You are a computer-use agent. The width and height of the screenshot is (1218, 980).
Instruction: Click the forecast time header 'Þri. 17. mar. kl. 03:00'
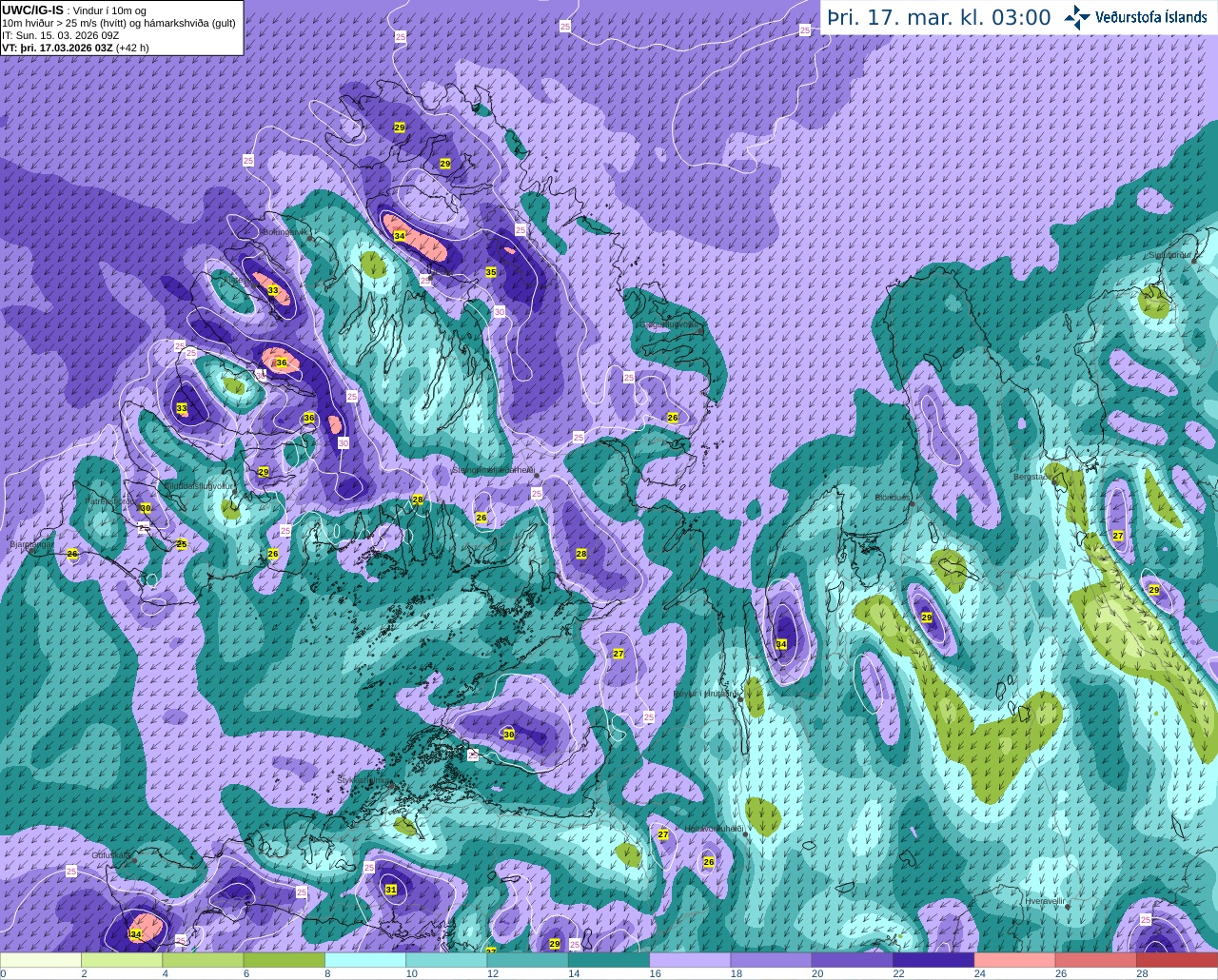click(939, 17)
